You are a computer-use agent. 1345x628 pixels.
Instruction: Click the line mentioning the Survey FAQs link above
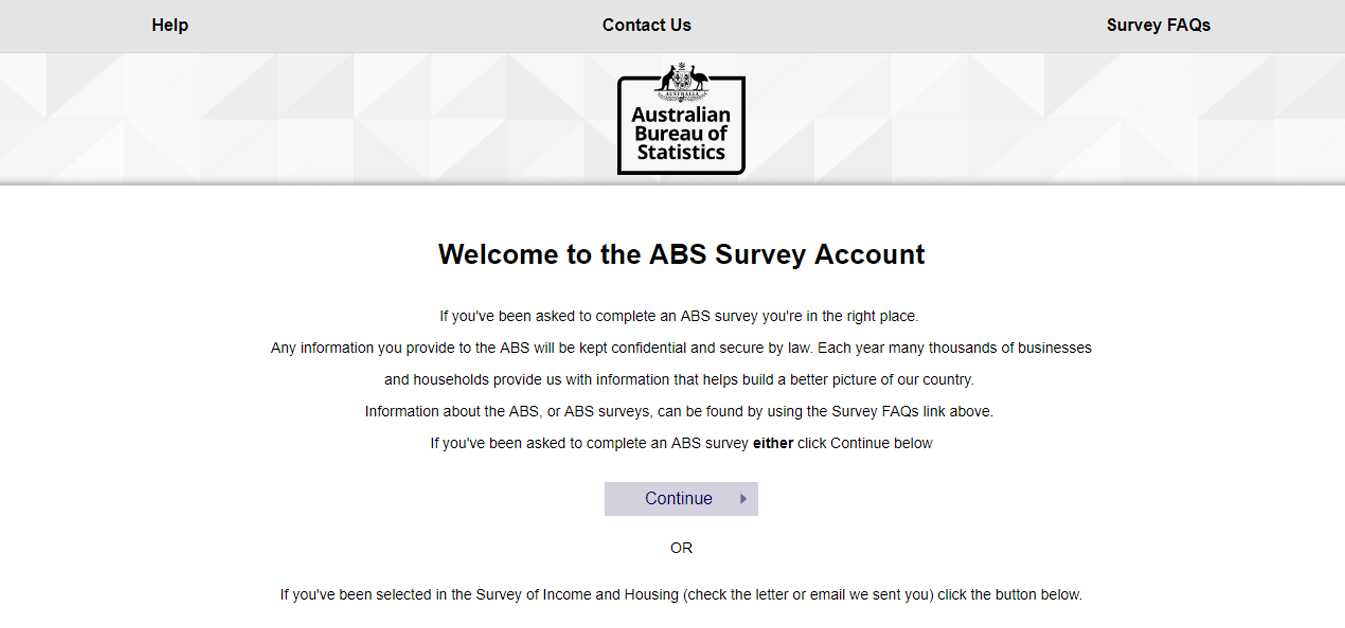(679, 411)
